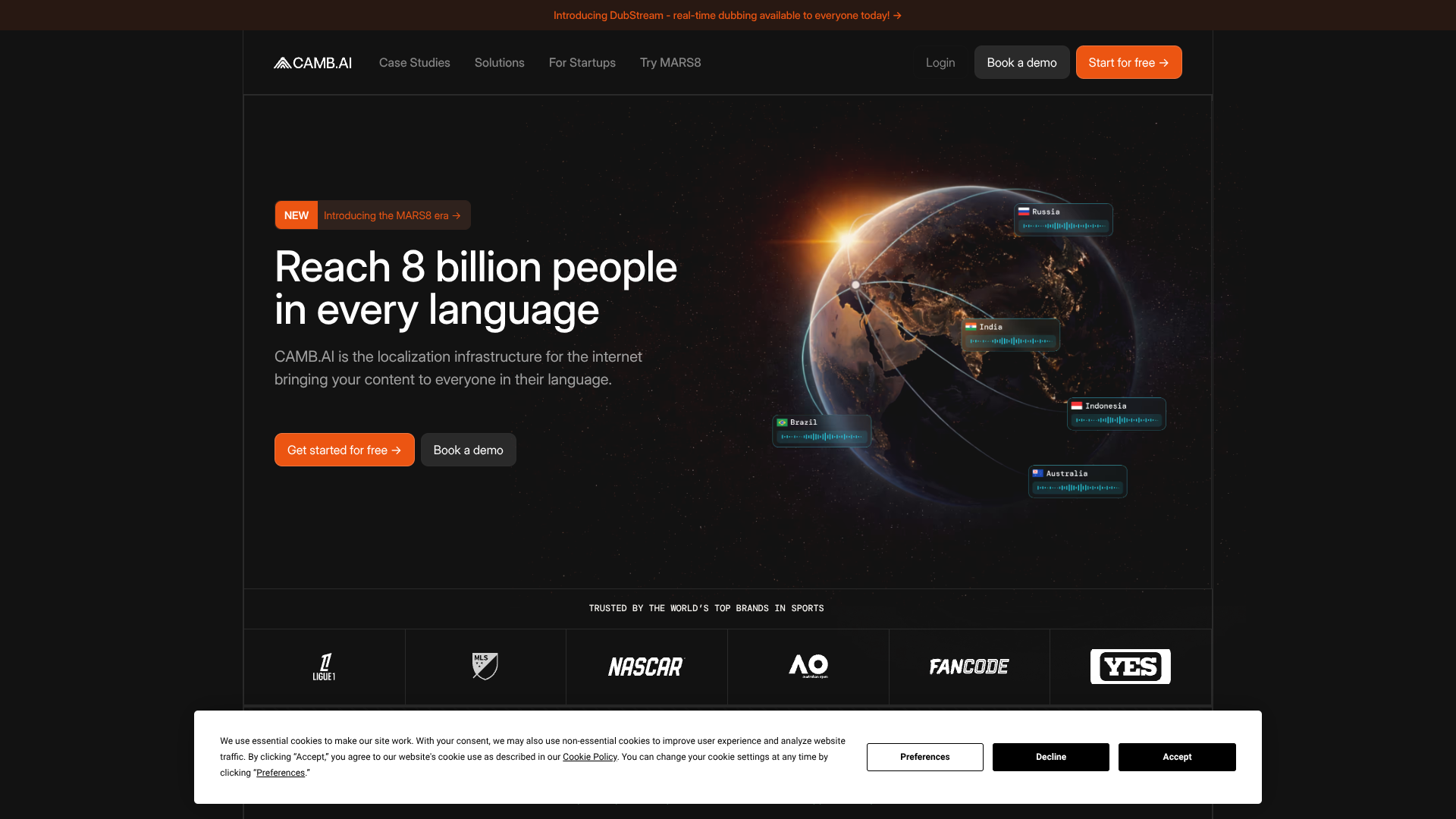Click the Russia audio waveform card
The height and width of the screenshot is (819, 1456).
click(1063, 219)
